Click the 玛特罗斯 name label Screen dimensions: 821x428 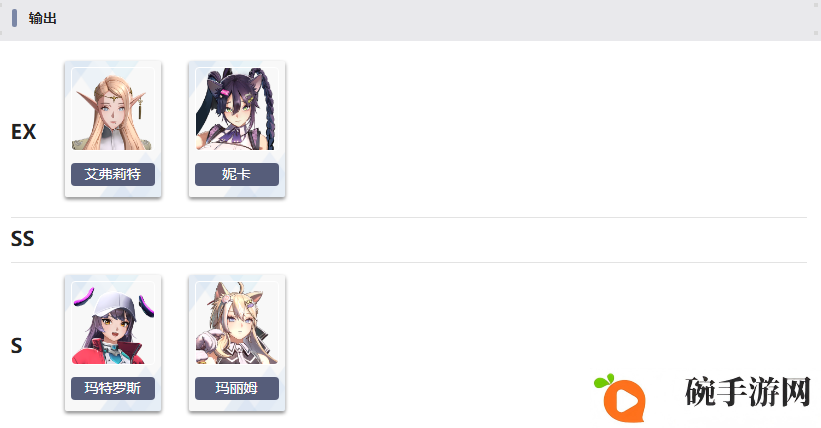click(x=113, y=388)
